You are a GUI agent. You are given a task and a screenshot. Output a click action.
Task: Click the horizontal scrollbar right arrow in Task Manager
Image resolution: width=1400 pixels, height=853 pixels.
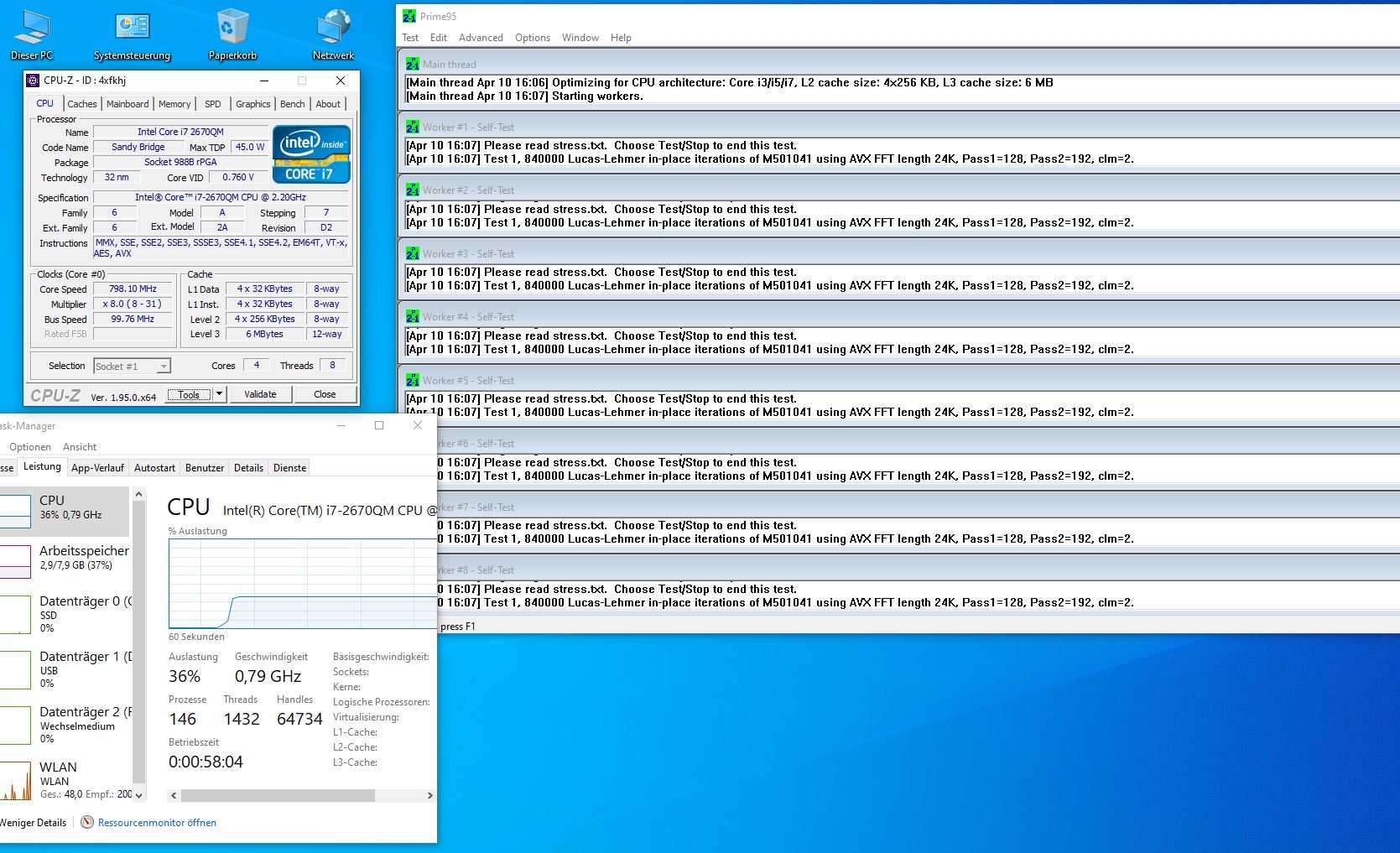(429, 795)
